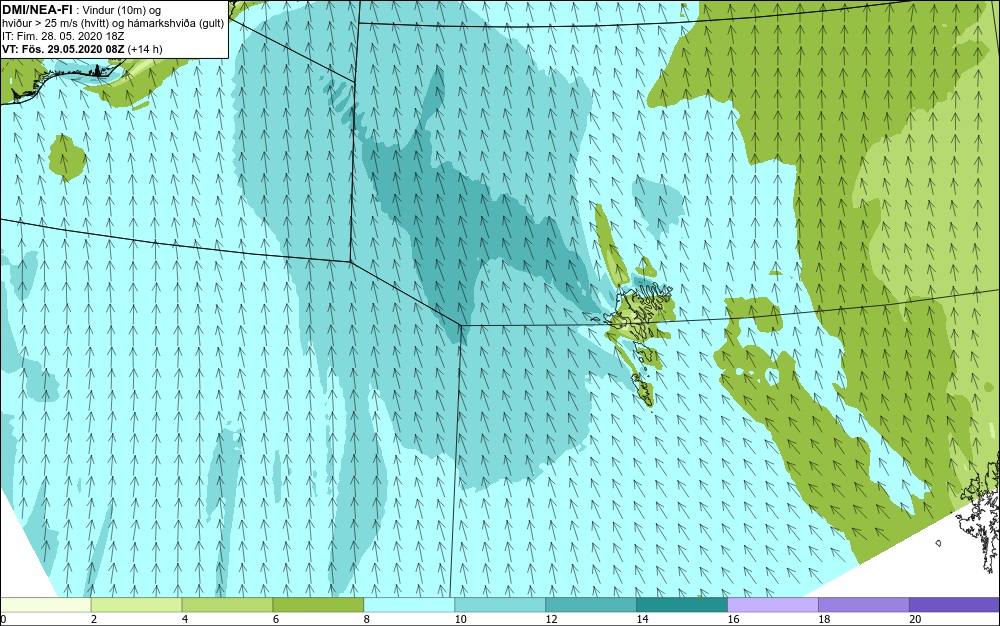Click the legend scale label "12"

tap(552, 619)
